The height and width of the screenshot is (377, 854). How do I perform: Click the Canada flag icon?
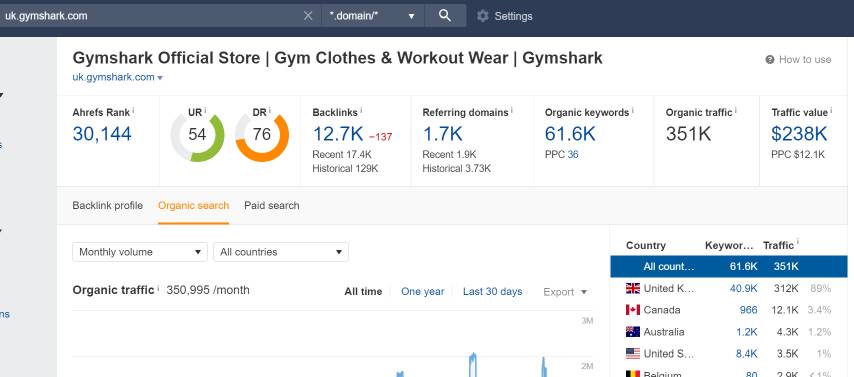(633, 310)
